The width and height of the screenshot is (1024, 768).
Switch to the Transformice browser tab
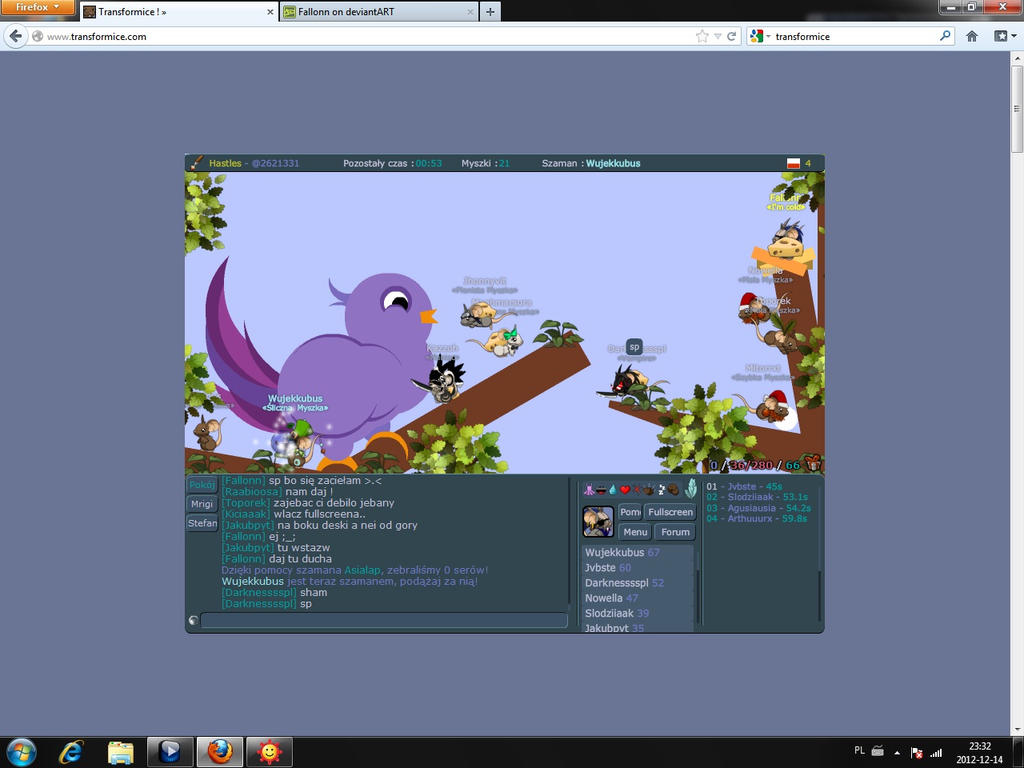[x=178, y=12]
